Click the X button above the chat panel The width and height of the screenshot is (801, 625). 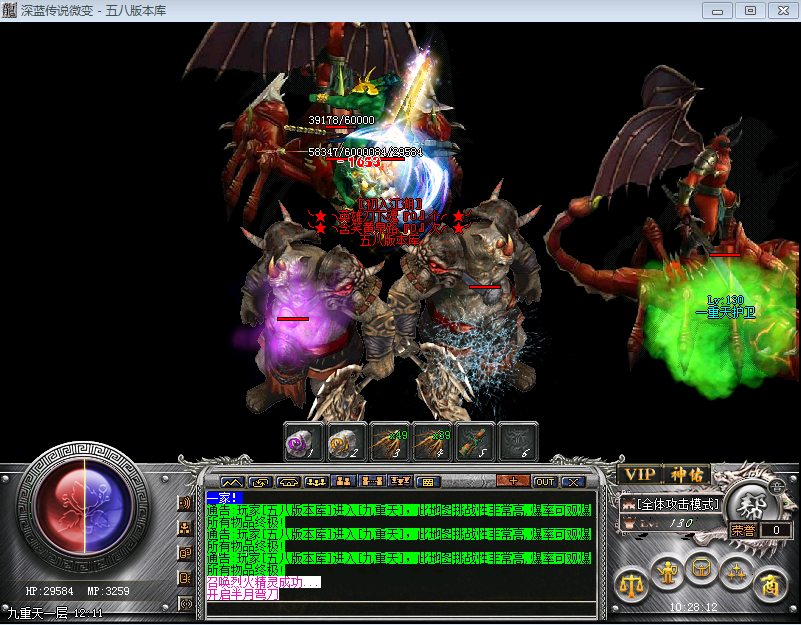pos(573,482)
